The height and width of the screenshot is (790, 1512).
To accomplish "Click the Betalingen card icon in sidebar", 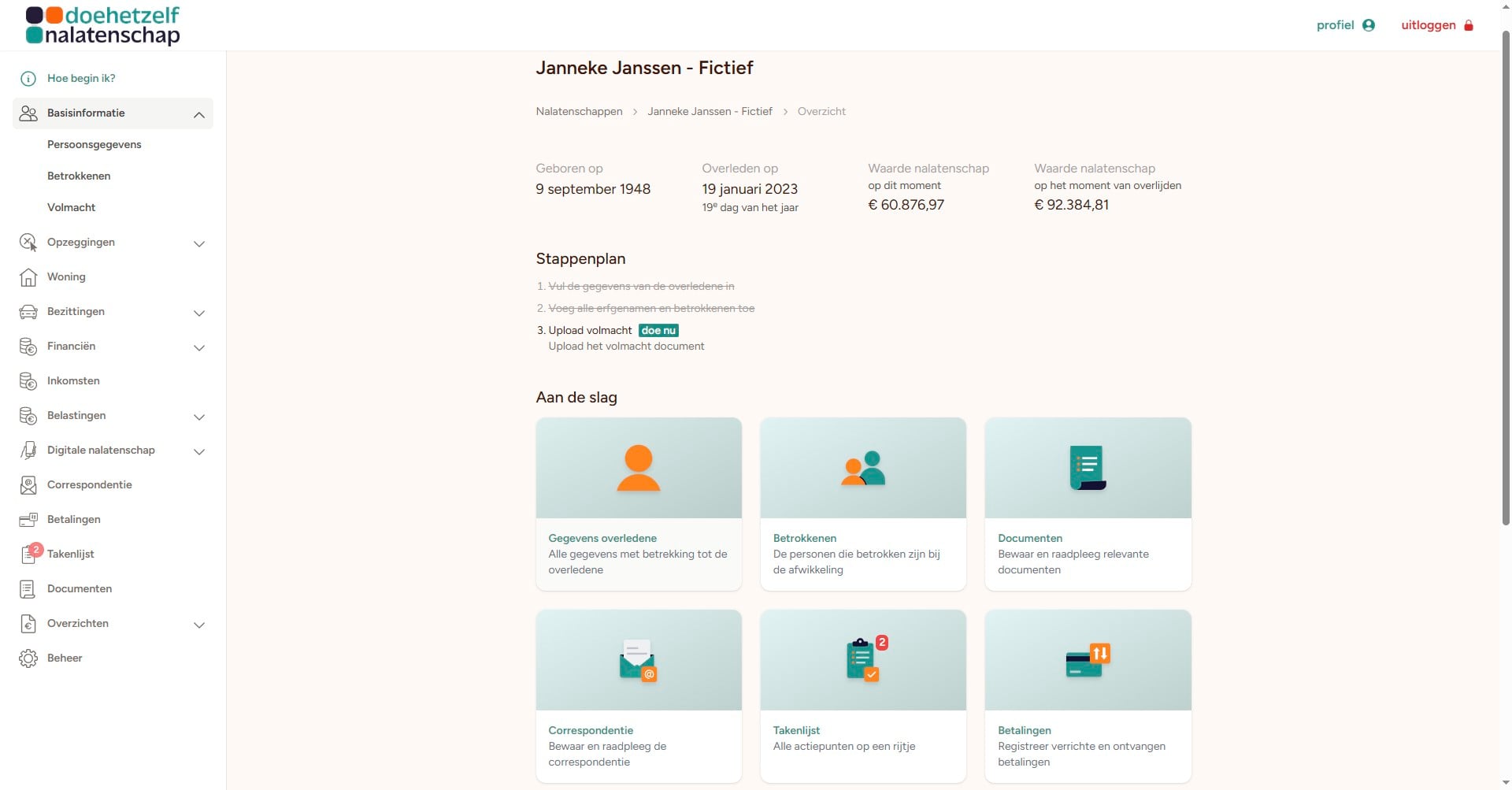I will point(28,520).
